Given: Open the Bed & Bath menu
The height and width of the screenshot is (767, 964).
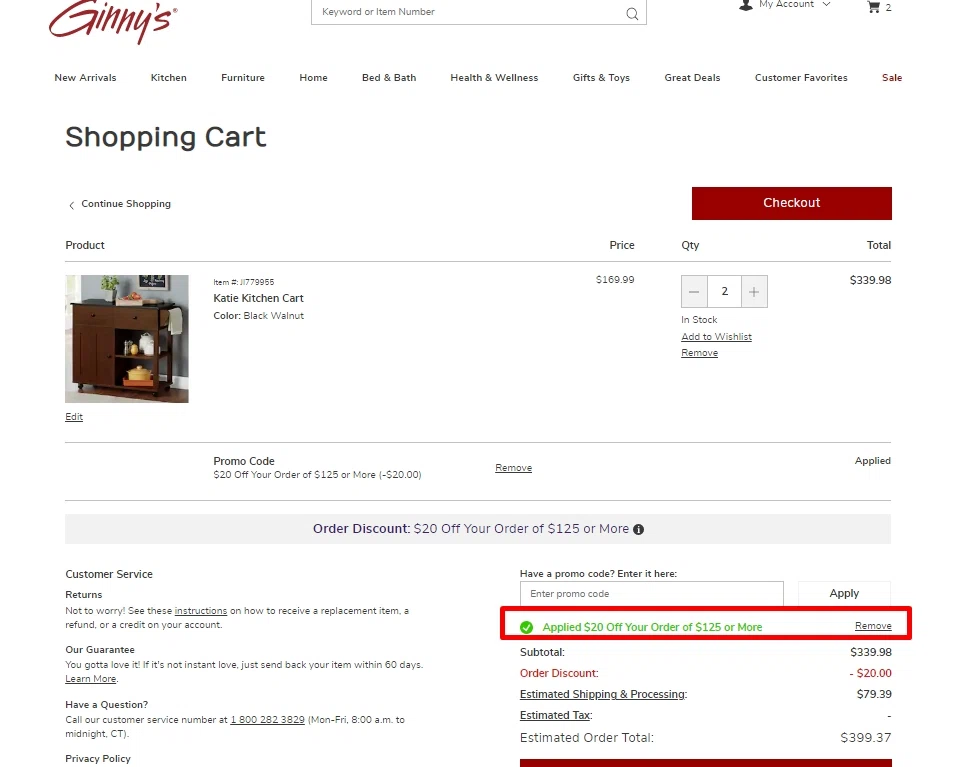Looking at the screenshot, I should pos(389,77).
